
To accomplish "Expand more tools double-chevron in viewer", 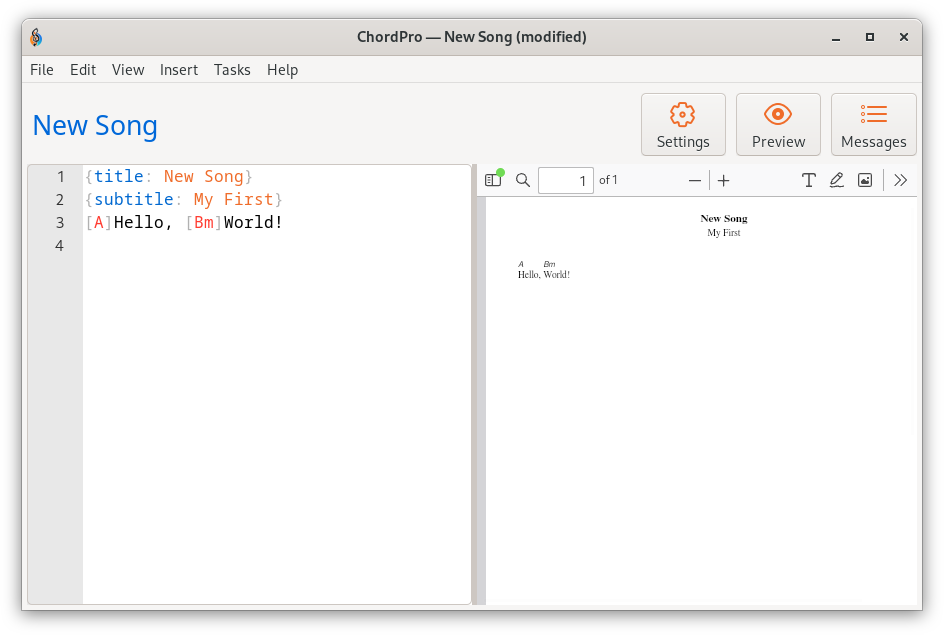I will coord(900,180).
